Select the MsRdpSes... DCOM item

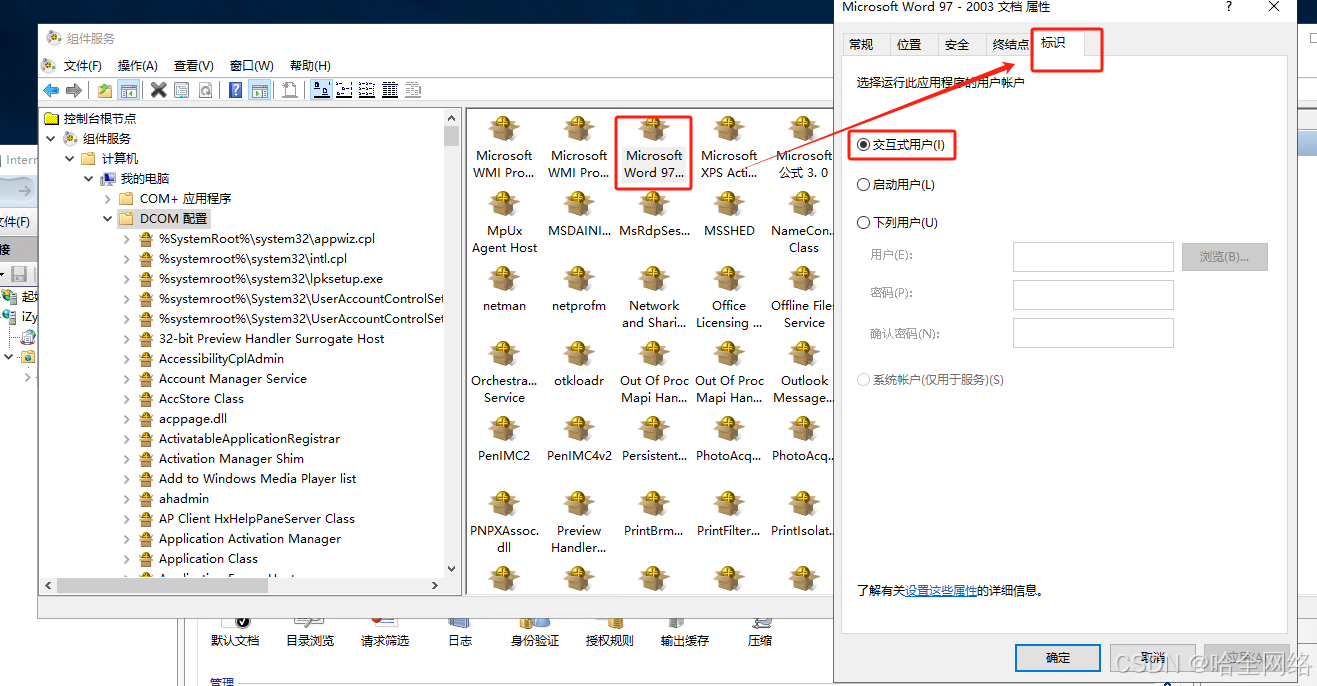pyautogui.click(x=654, y=215)
